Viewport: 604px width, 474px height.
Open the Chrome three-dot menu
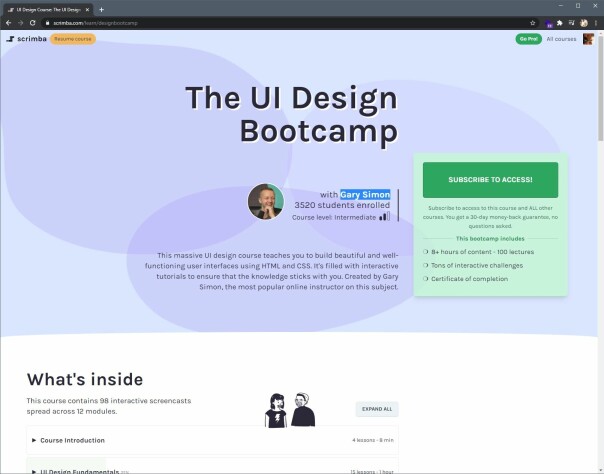(x=596, y=23)
